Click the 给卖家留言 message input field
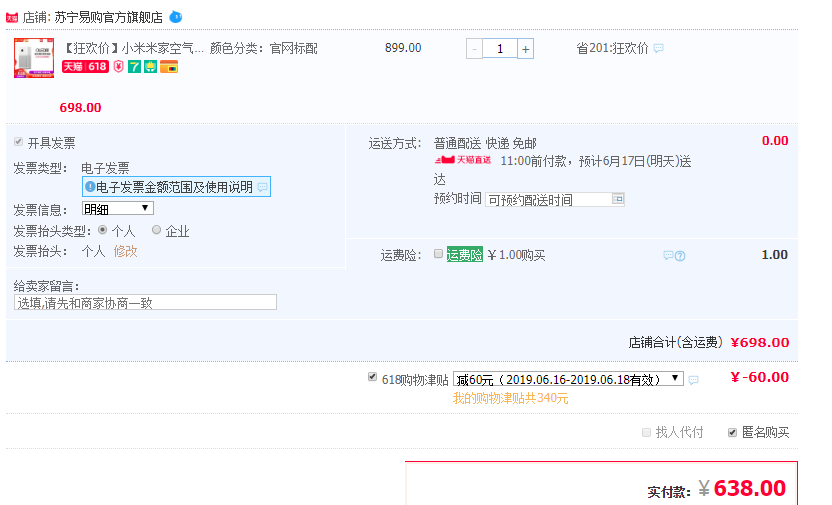The width and height of the screenshot is (832, 505). coord(145,302)
